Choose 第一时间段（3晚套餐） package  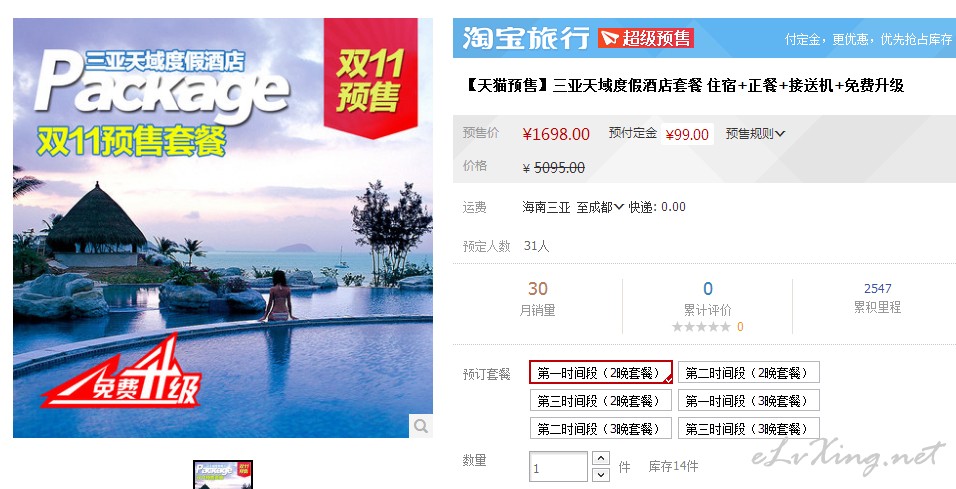click(749, 401)
